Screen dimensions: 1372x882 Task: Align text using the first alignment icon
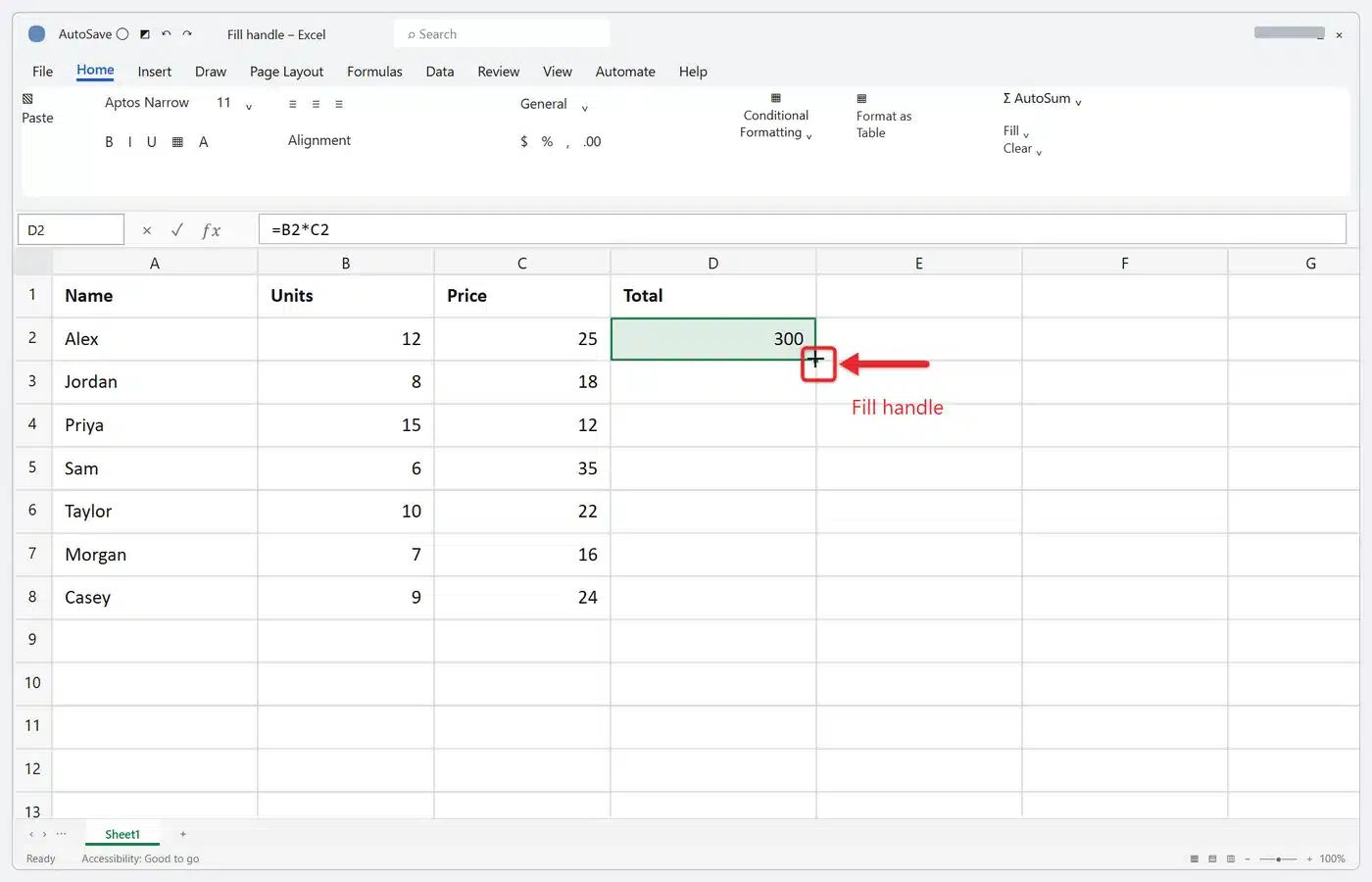click(x=292, y=104)
